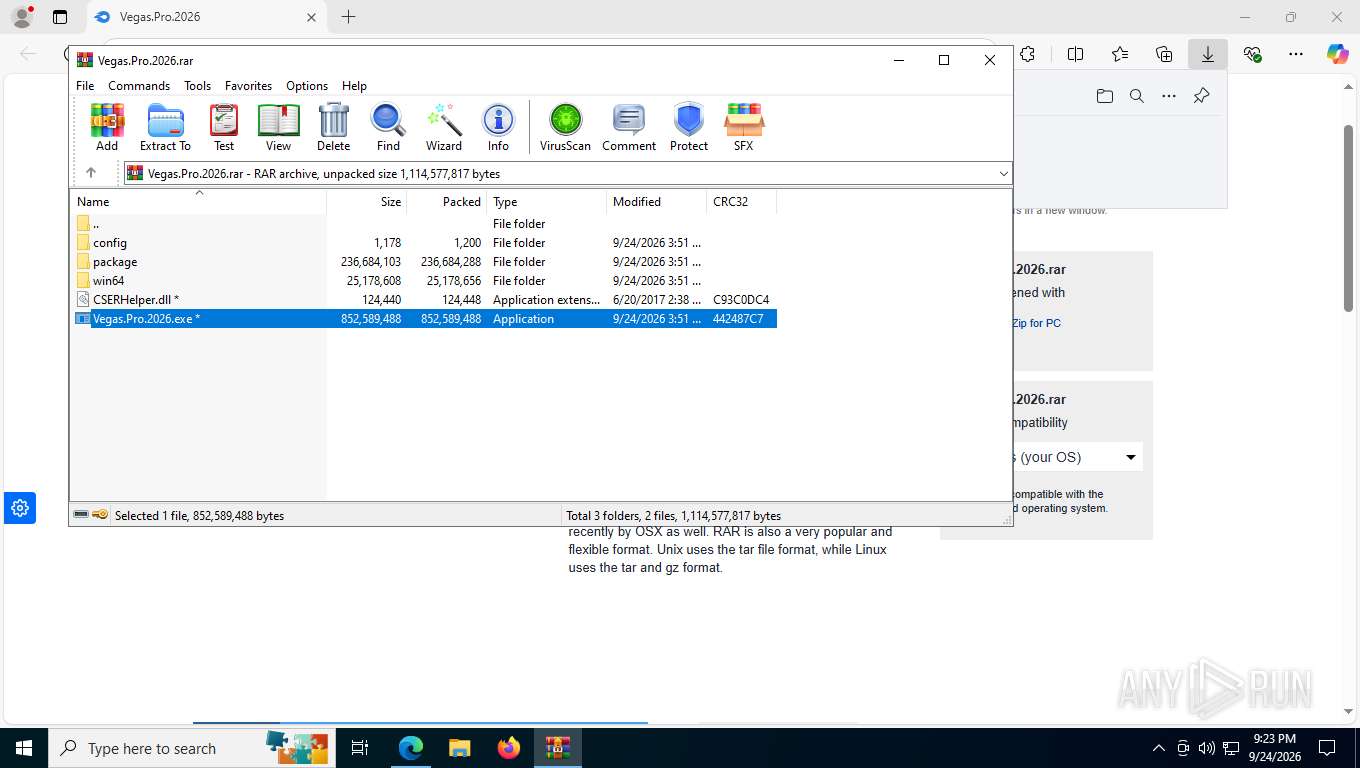Open the View toolbar button
The height and width of the screenshot is (768, 1360).
[278, 127]
